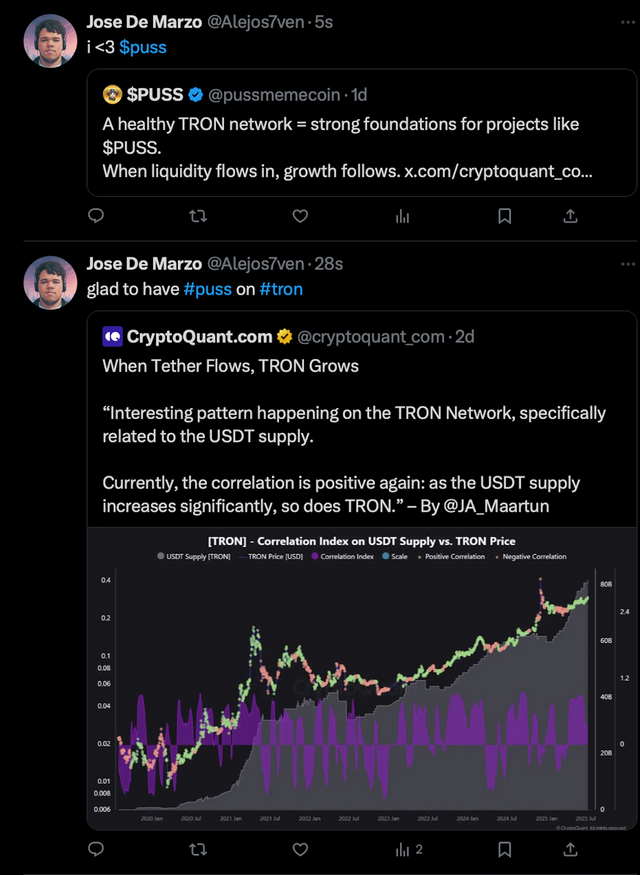
Task: Open more options for second tweet
Action: 628,263
